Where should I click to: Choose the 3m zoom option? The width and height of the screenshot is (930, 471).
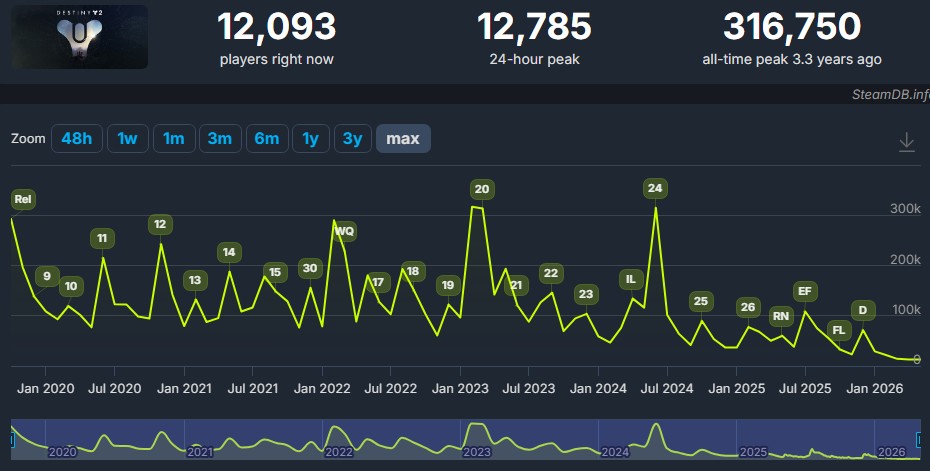pyautogui.click(x=220, y=139)
